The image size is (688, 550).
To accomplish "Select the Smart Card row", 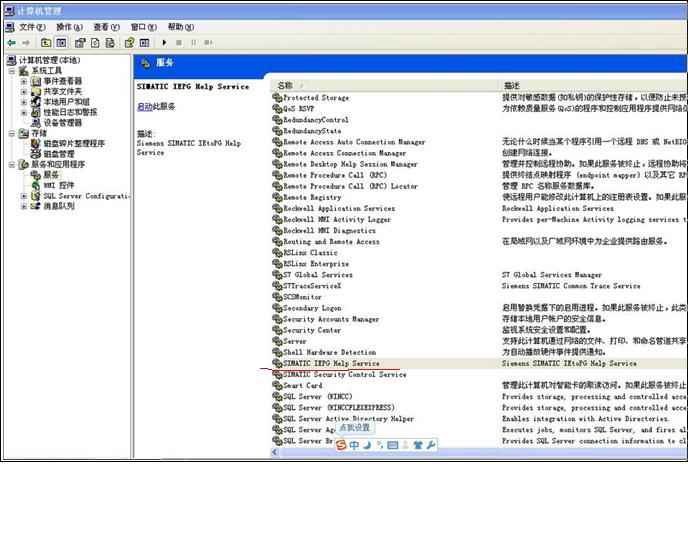I will [x=478, y=385].
